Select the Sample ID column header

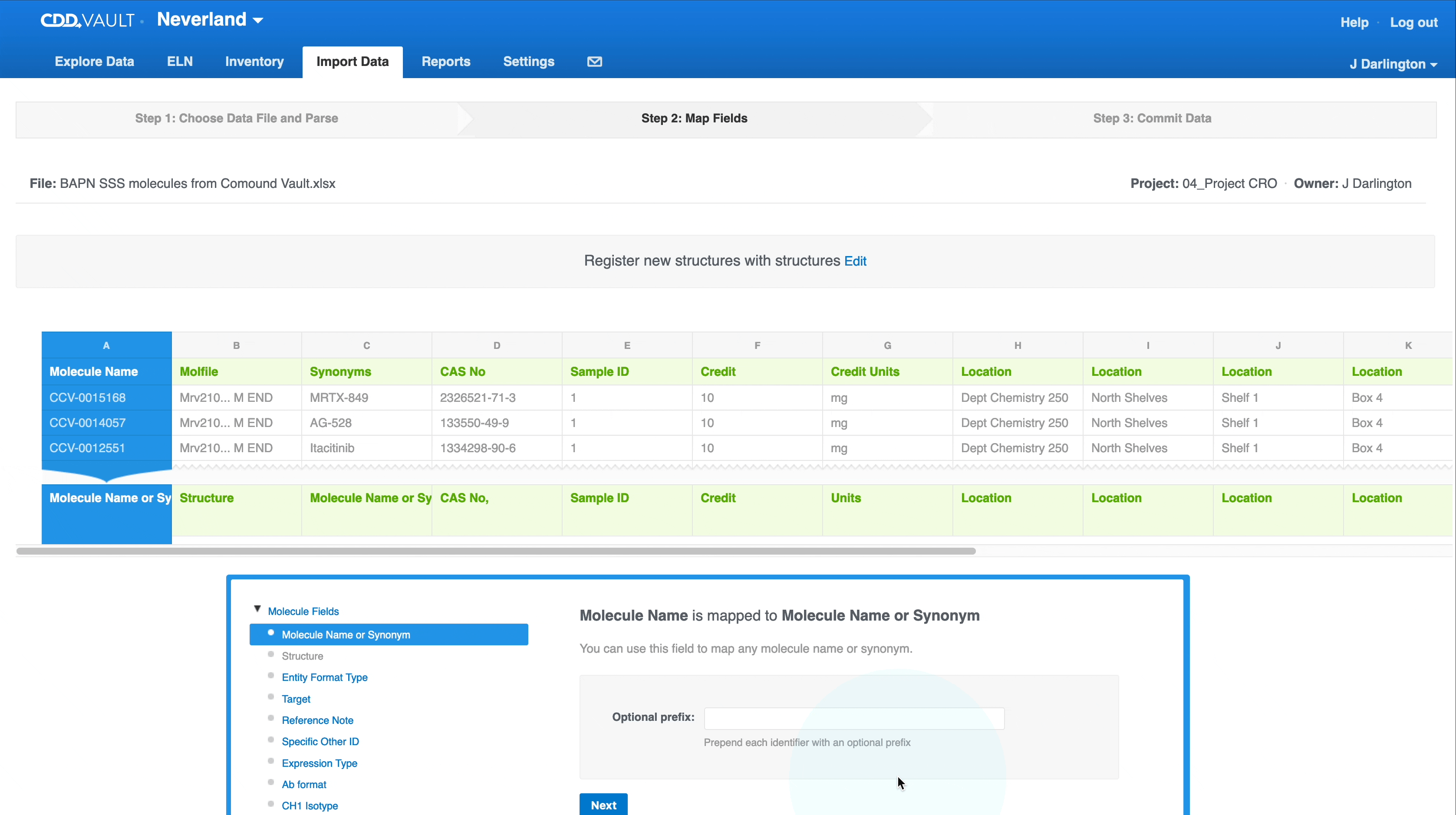click(627, 372)
